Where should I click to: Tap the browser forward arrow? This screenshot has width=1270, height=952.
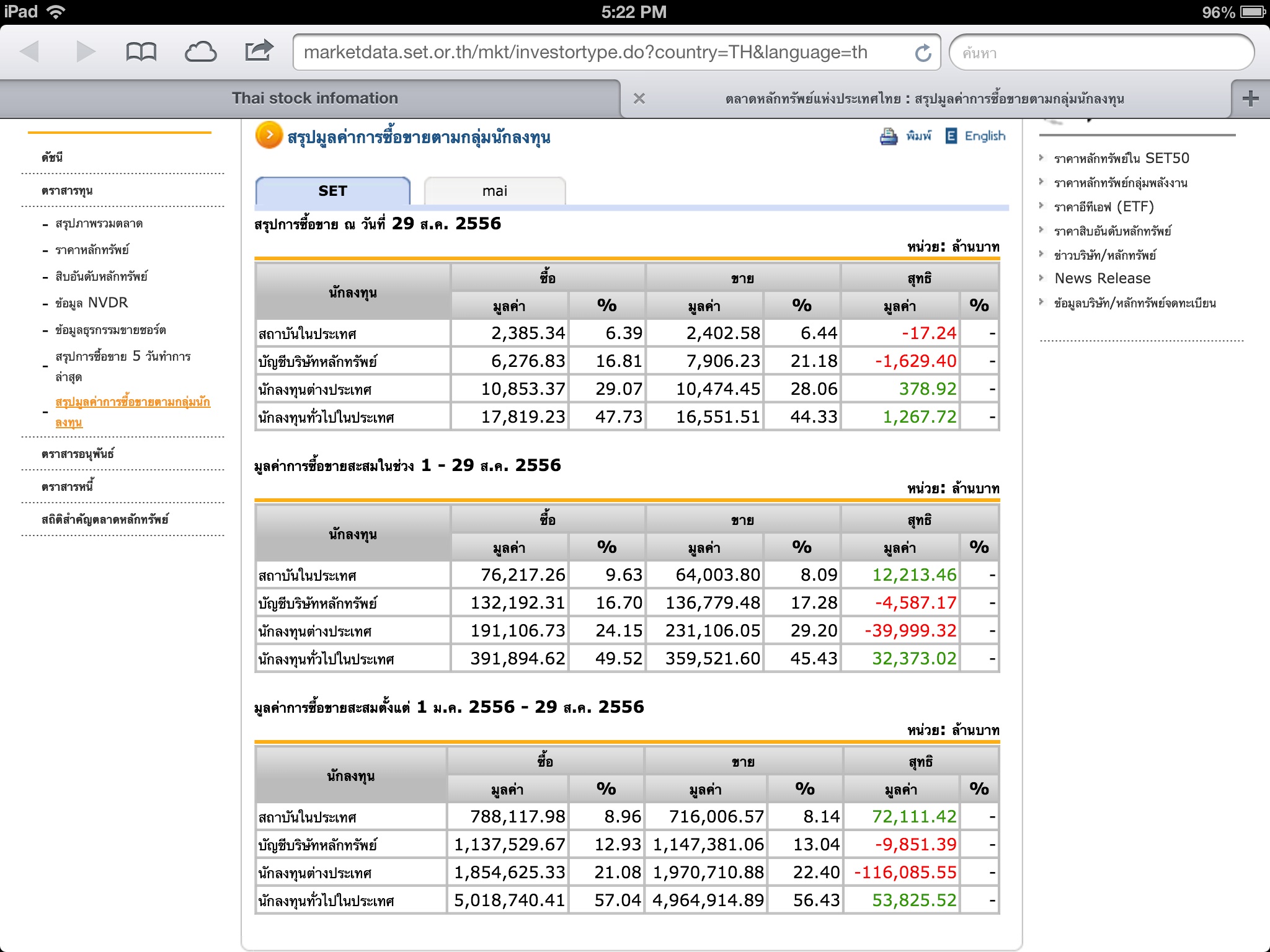tap(85, 51)
